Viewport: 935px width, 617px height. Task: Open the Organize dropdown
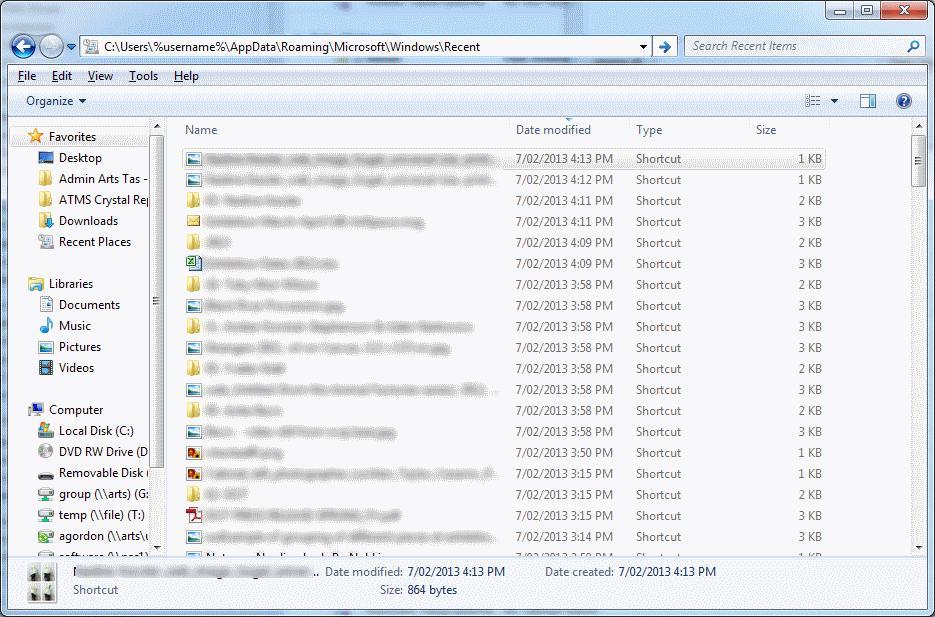(x=56, y=101)
